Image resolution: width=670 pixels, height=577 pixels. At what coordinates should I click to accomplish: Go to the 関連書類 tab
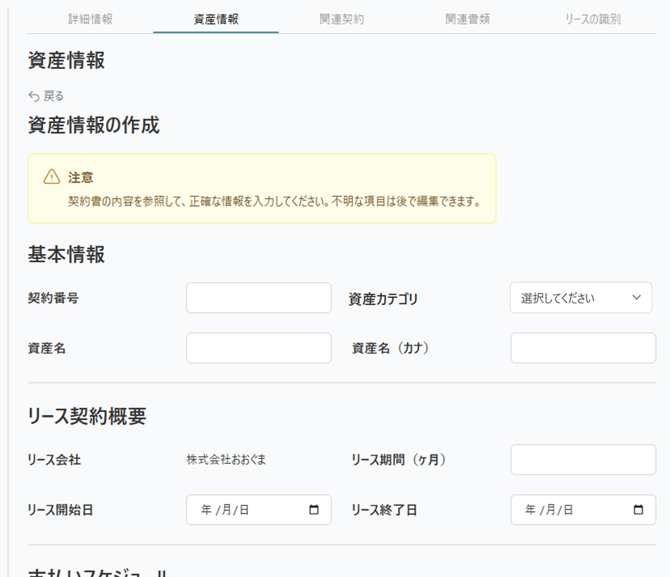tap(467, 19)
